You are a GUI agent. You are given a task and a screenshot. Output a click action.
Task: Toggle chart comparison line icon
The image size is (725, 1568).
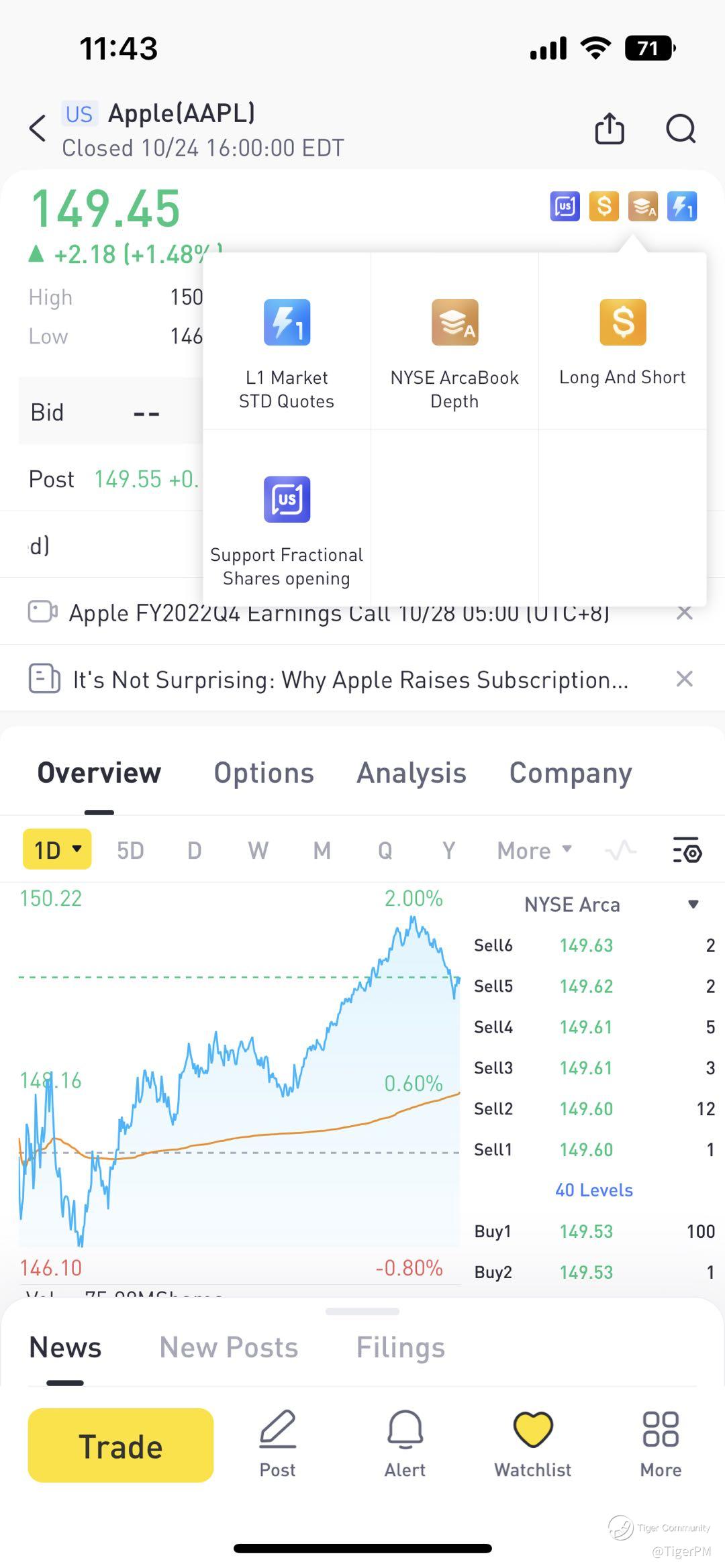click(x=620, y=850)
